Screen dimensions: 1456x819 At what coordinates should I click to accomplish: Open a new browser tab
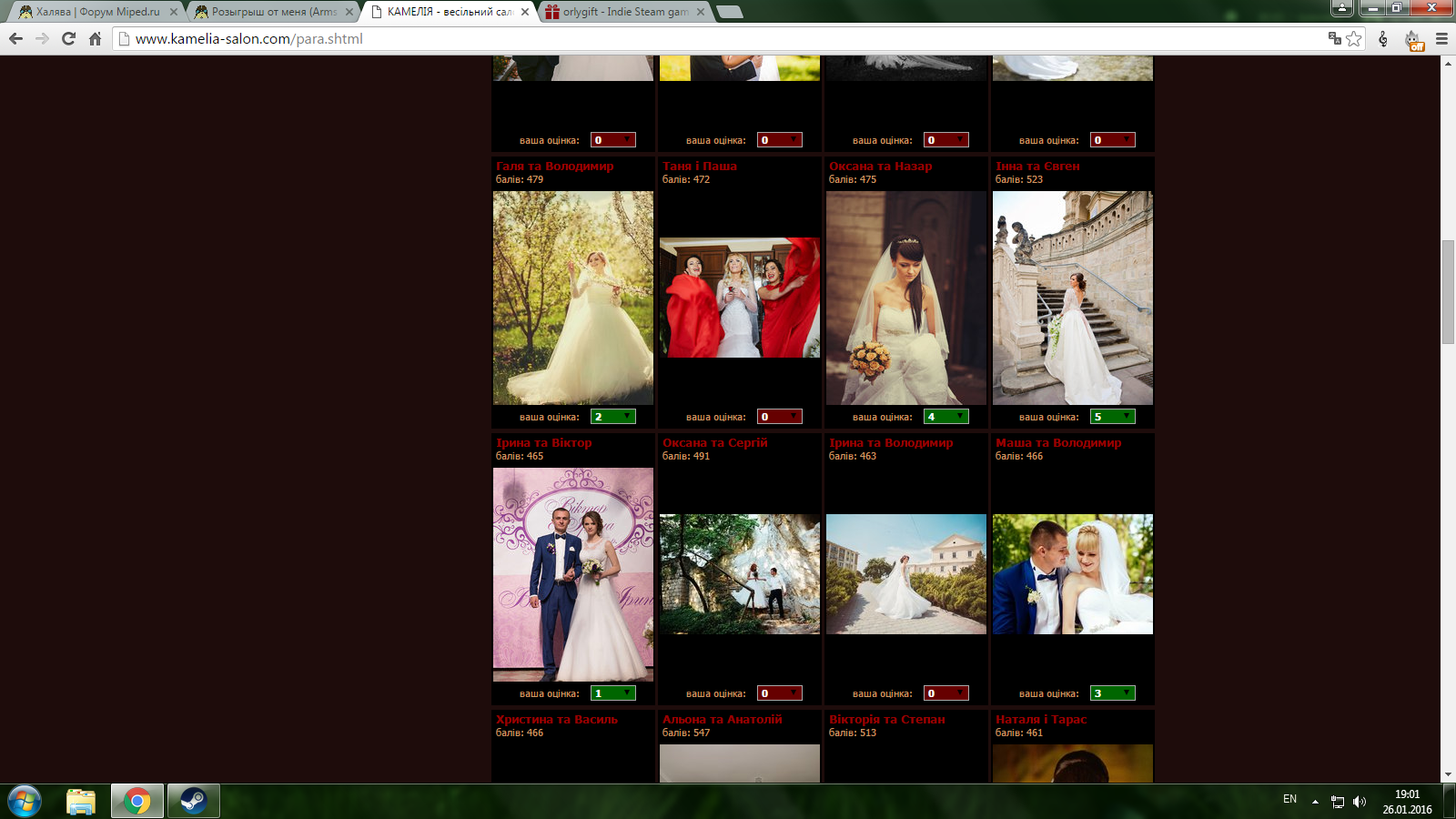[729, 12]
